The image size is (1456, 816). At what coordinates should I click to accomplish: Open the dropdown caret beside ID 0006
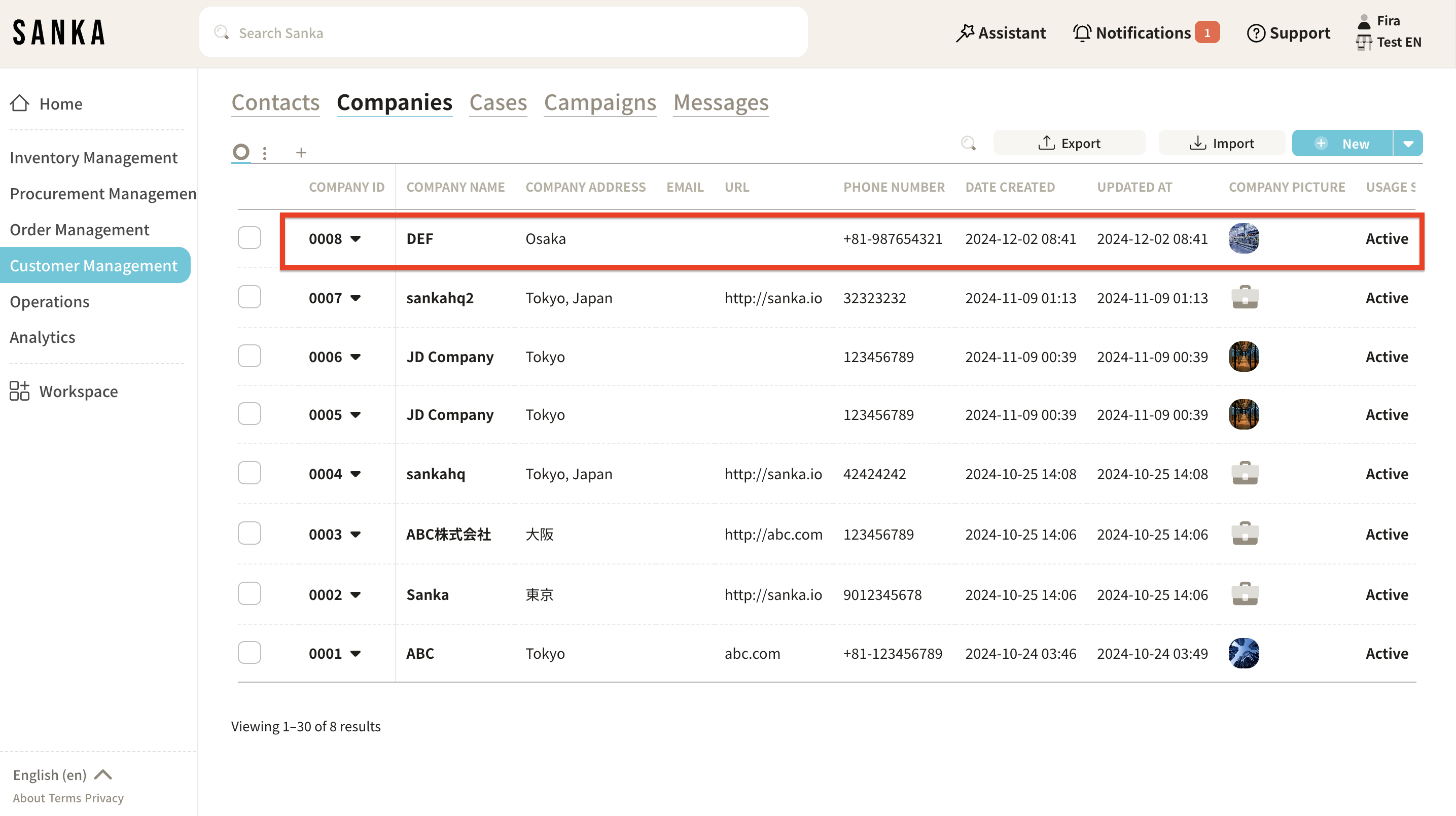[x=356, y=357]
